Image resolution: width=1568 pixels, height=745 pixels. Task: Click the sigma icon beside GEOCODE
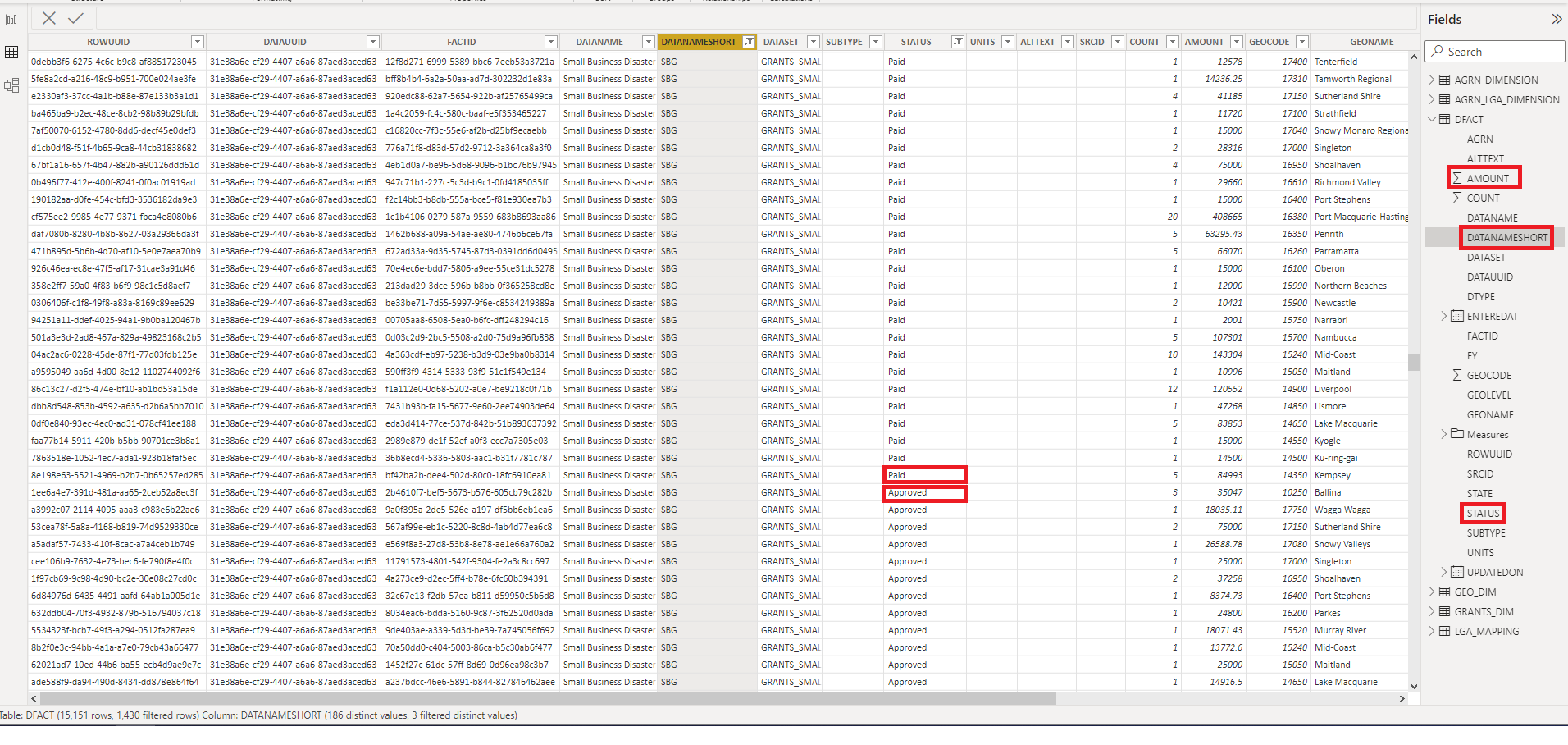(x=1457, y=375)
